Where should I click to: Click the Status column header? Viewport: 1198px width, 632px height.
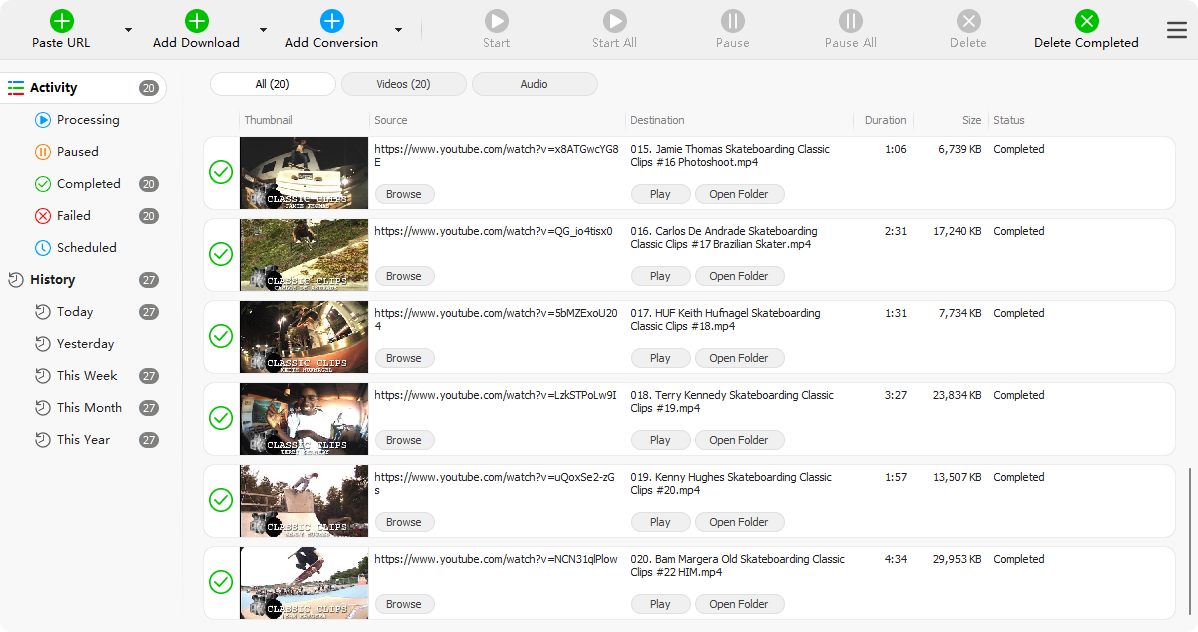click(x=1009, y=120)
